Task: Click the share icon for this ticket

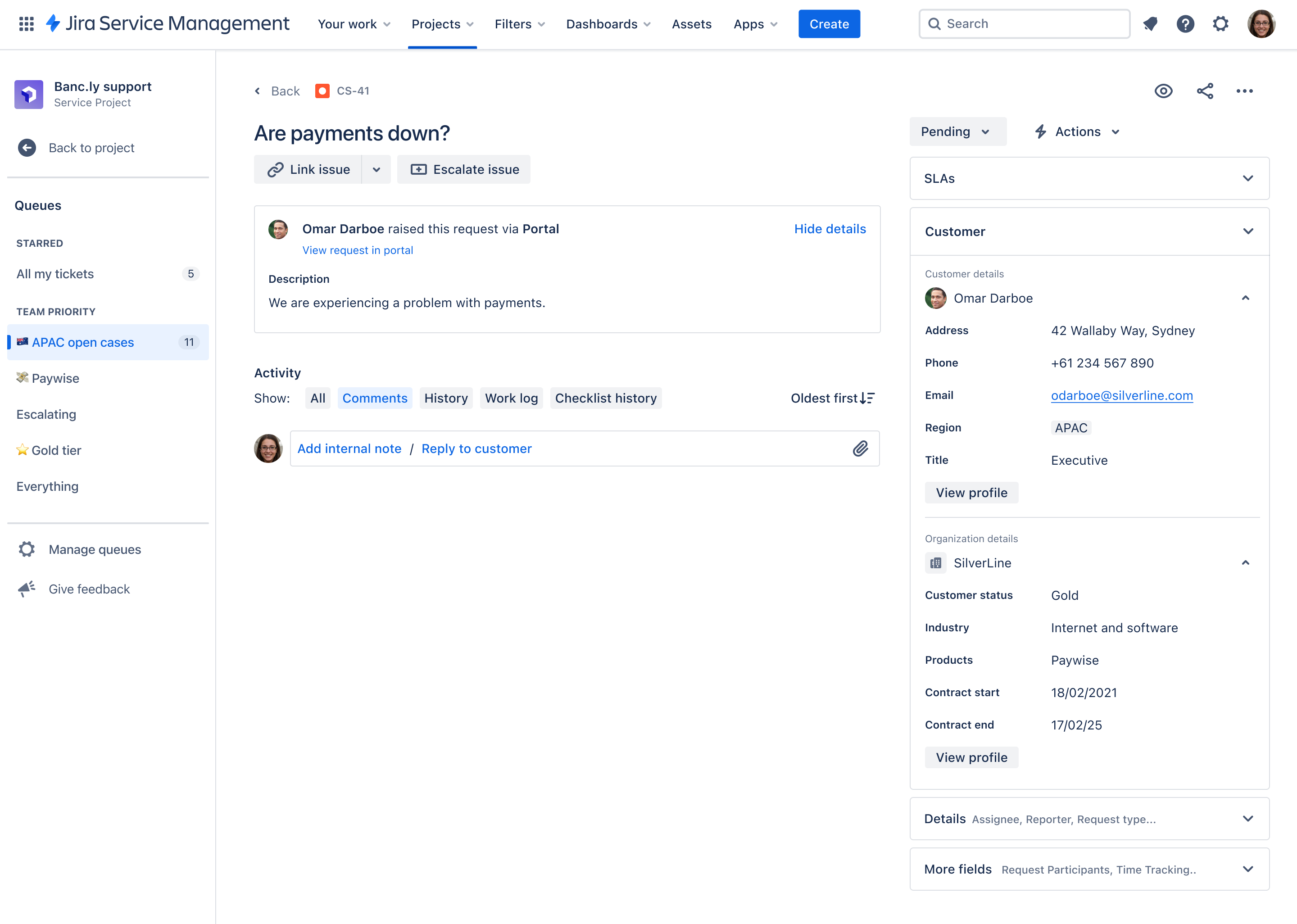Action: (x=1205, y=91)
